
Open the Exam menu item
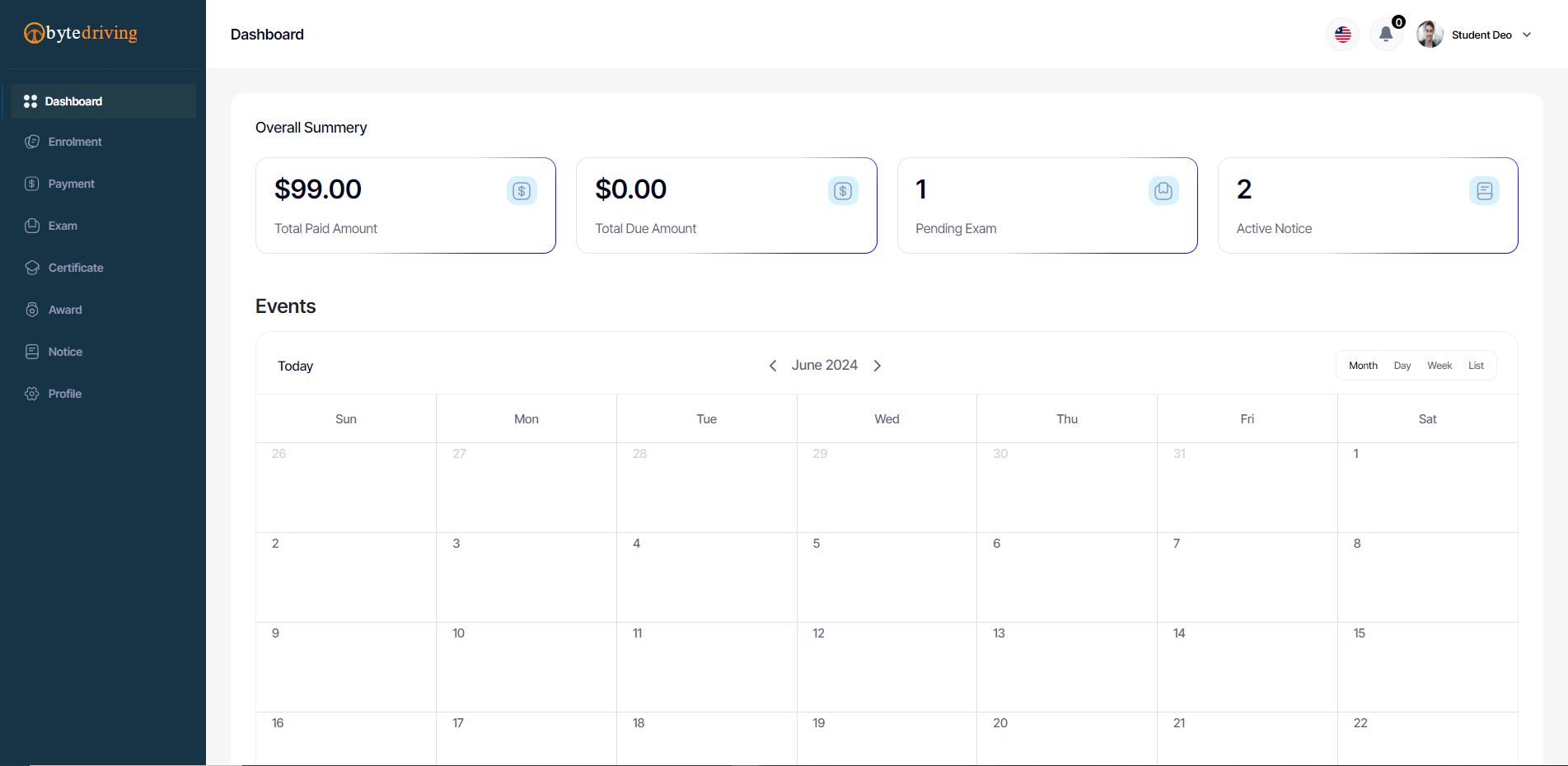(x=63, y=226)
